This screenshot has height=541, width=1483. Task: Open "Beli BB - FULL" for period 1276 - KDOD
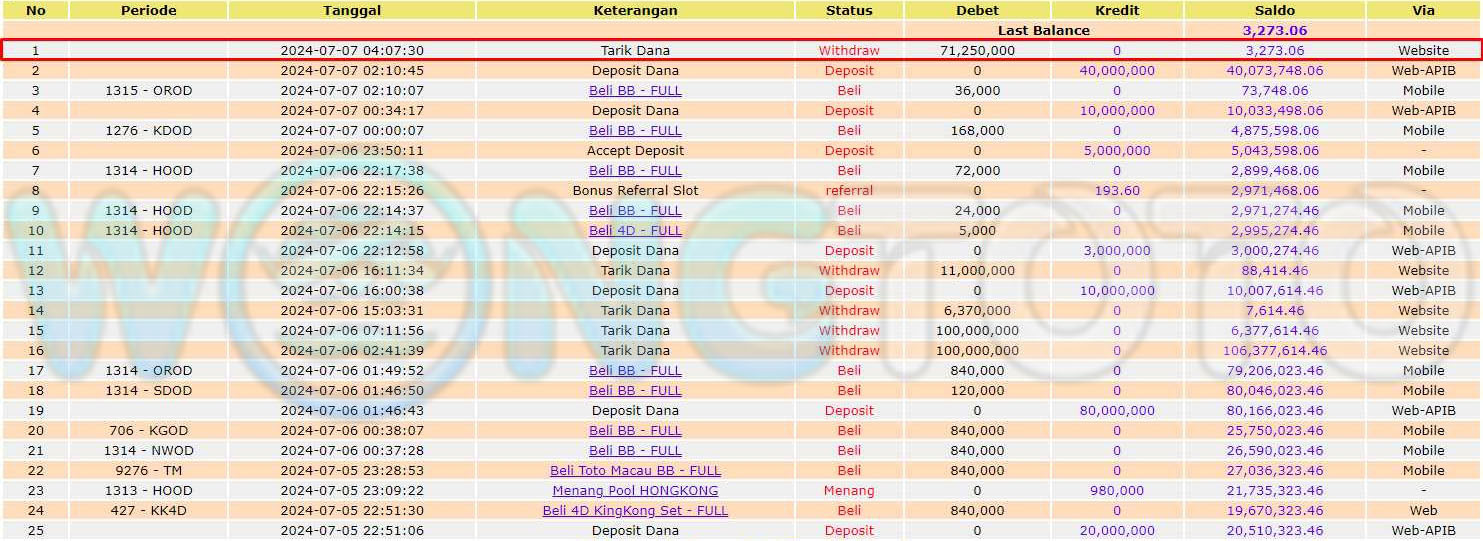(x=635, y=131)
